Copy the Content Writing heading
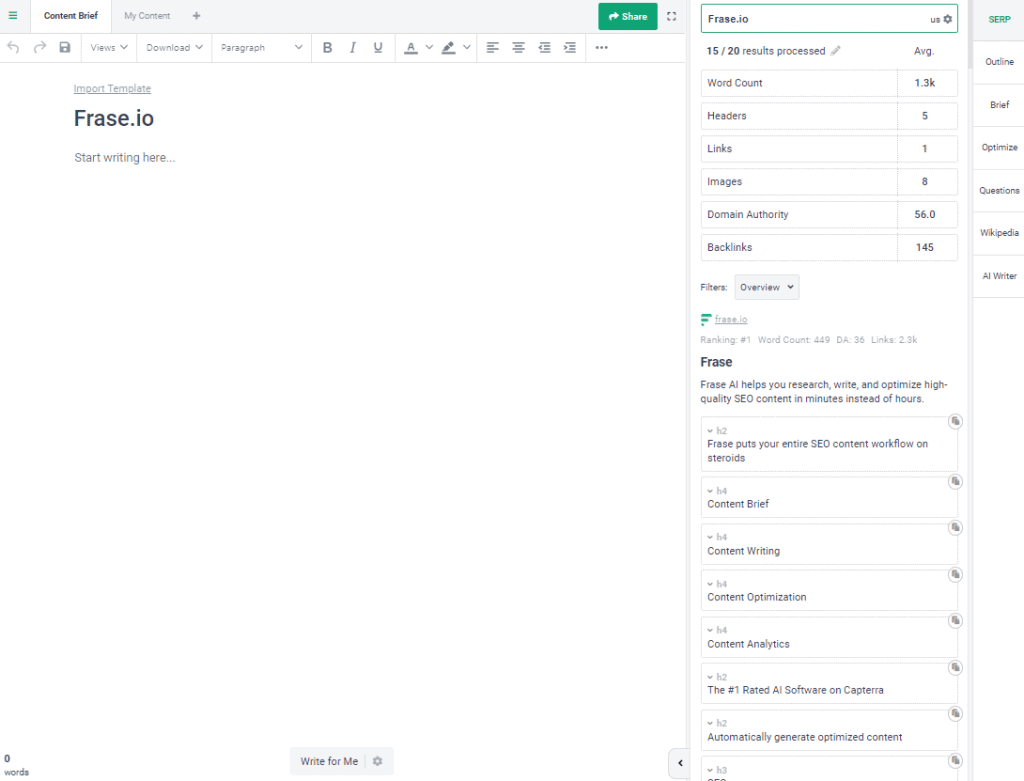 pyautogui.click(x=955, y=527)
